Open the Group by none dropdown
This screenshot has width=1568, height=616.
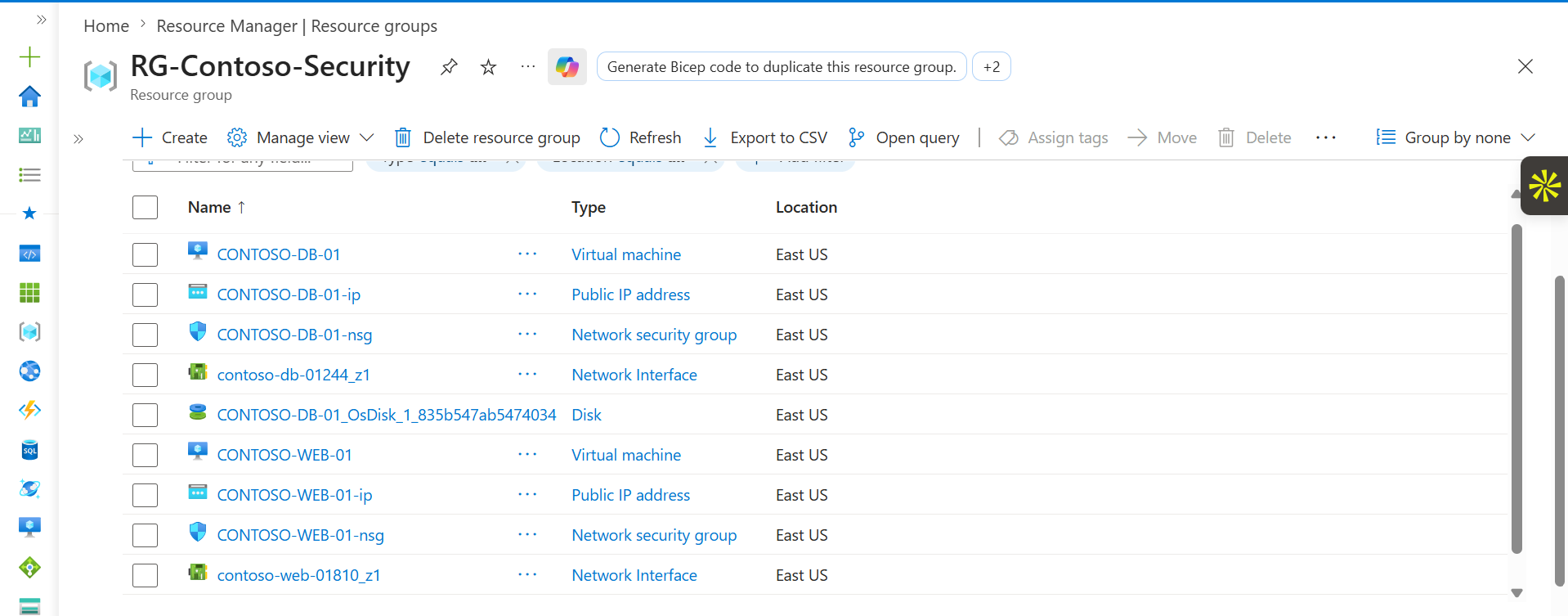point(1455,137)
